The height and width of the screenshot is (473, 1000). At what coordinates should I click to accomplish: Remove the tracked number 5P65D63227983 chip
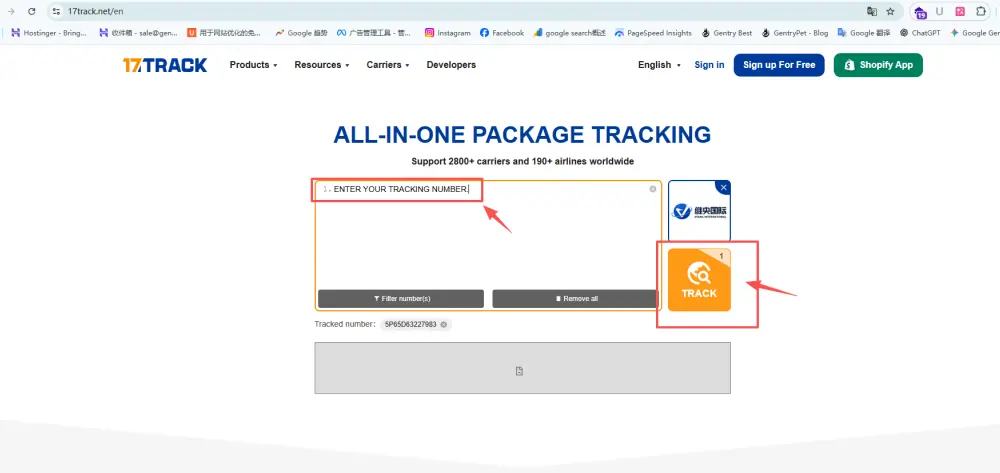point(444,325)
